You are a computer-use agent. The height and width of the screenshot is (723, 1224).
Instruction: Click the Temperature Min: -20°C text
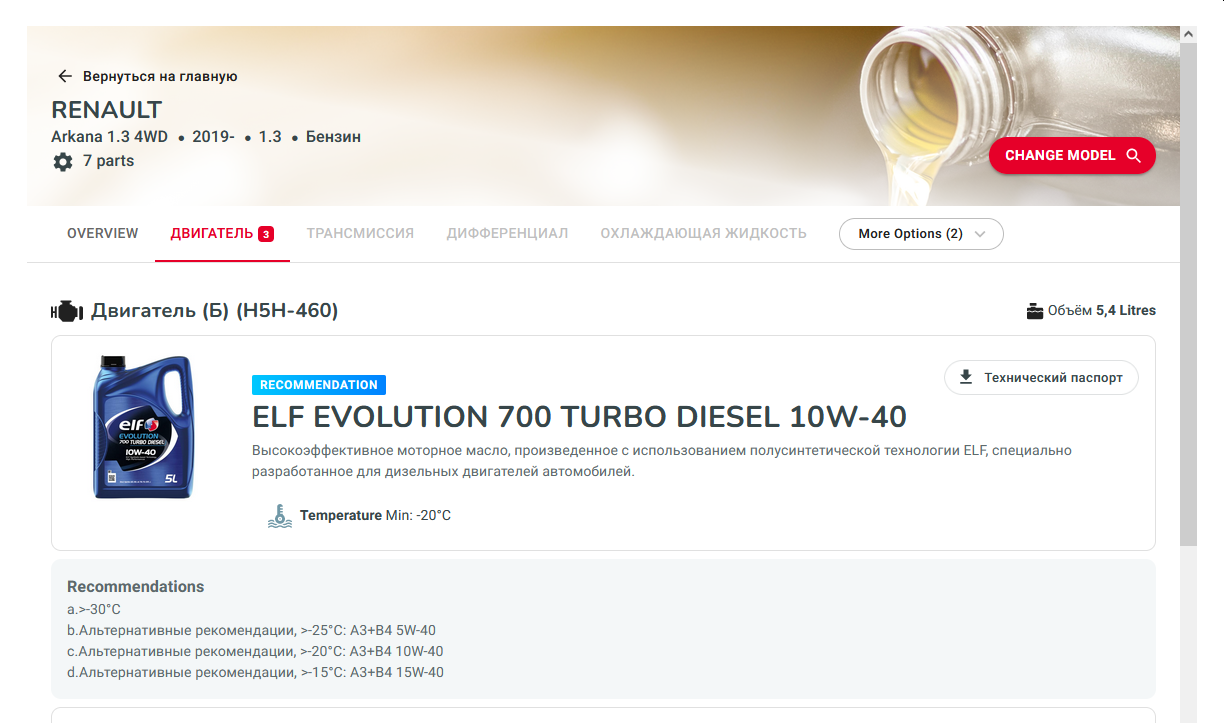point(375,516)
